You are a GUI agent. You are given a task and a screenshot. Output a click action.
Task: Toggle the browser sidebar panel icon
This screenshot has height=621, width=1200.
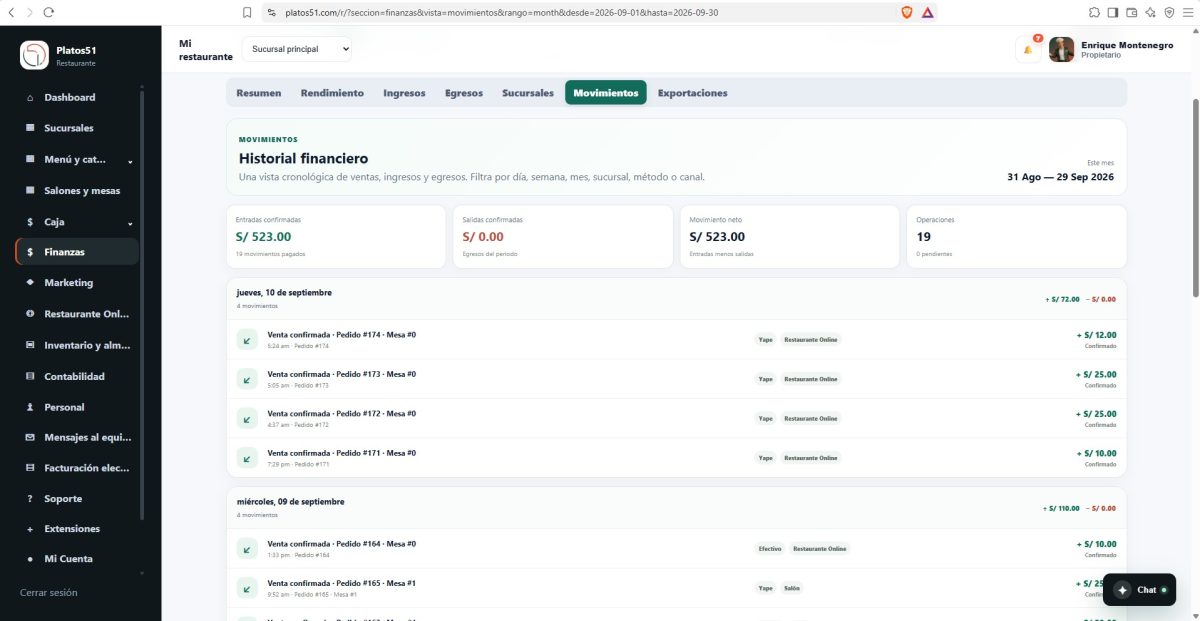pos(1114,12)
